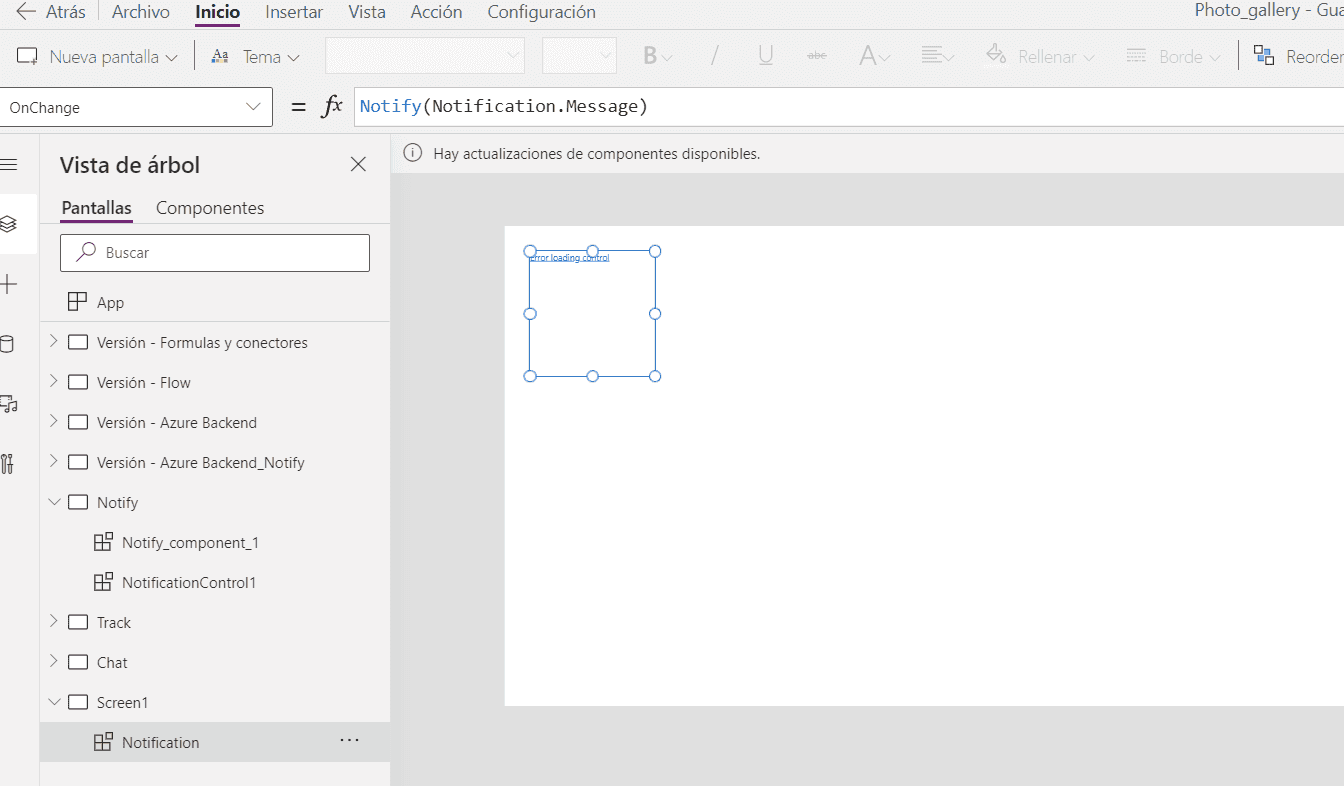Open the text alignment options
Image resolution: width=1344 pixels, height=786 pixels.
pyautogui.click(x=937, y=56)
